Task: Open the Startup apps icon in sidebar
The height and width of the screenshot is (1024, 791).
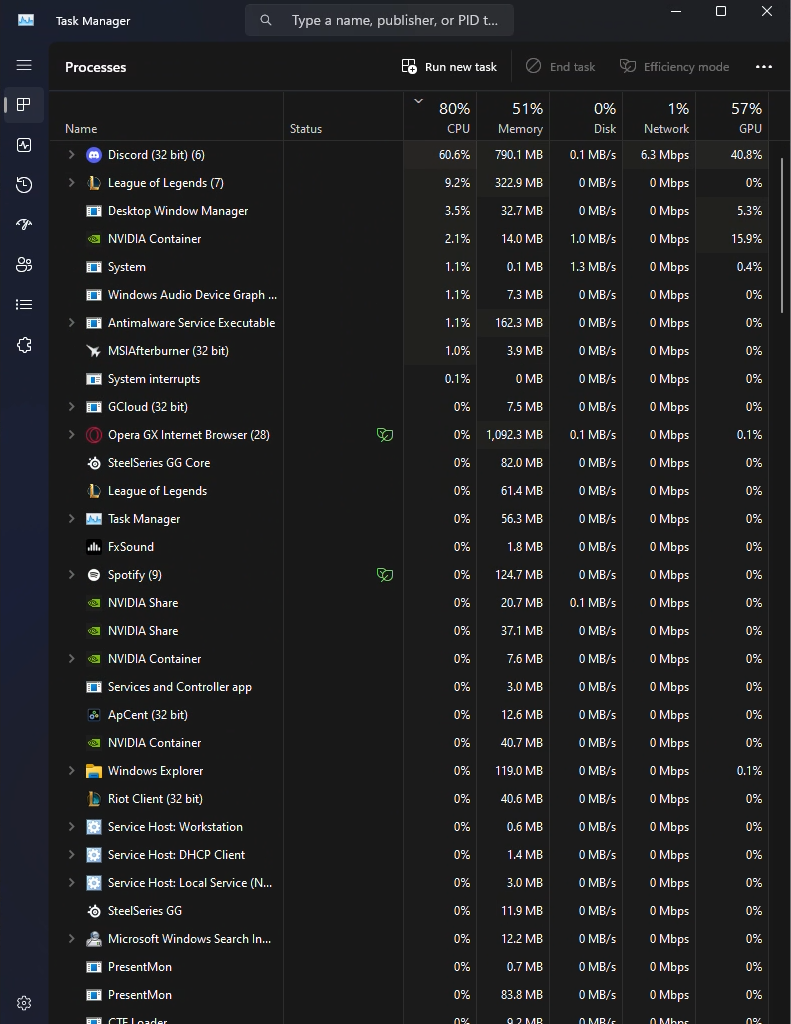Action: click(x=24, y=225)
